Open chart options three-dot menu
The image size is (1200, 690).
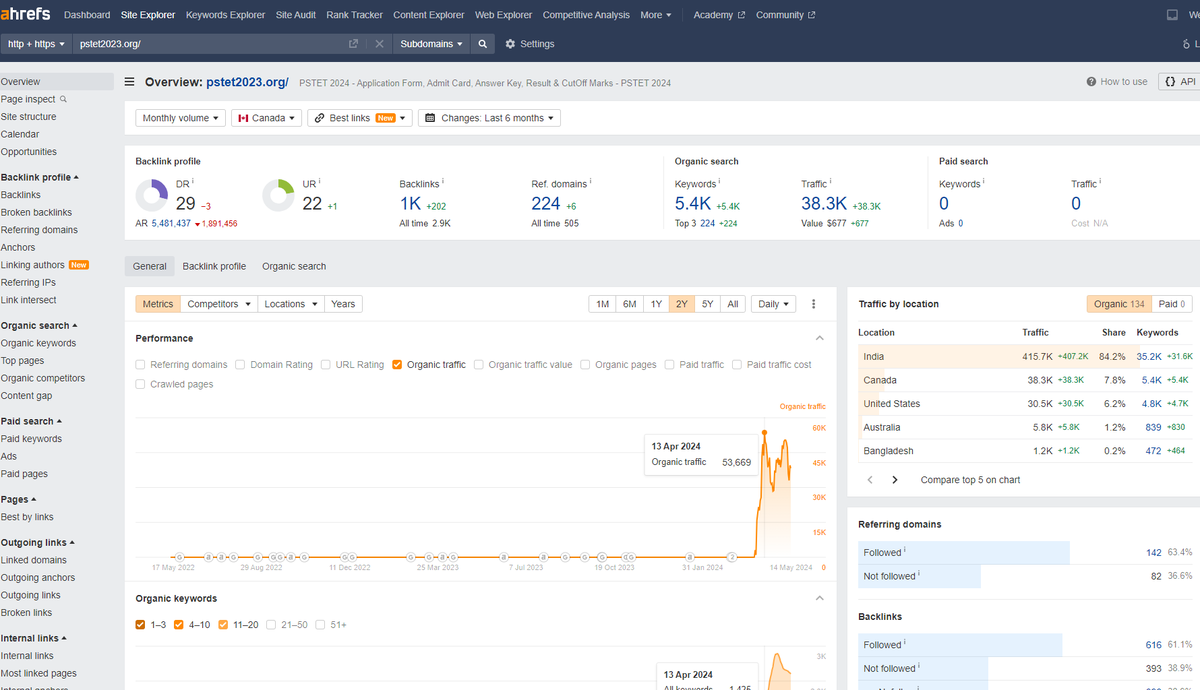point(813,304)
